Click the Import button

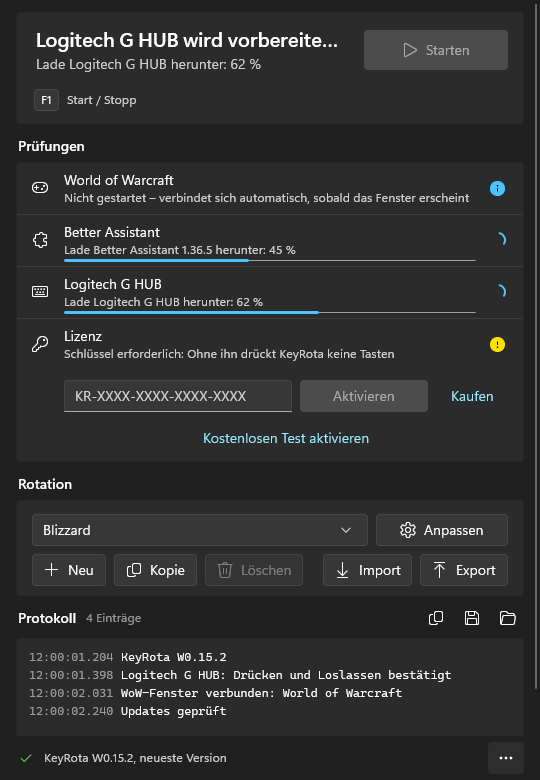(x=367, y=570)
